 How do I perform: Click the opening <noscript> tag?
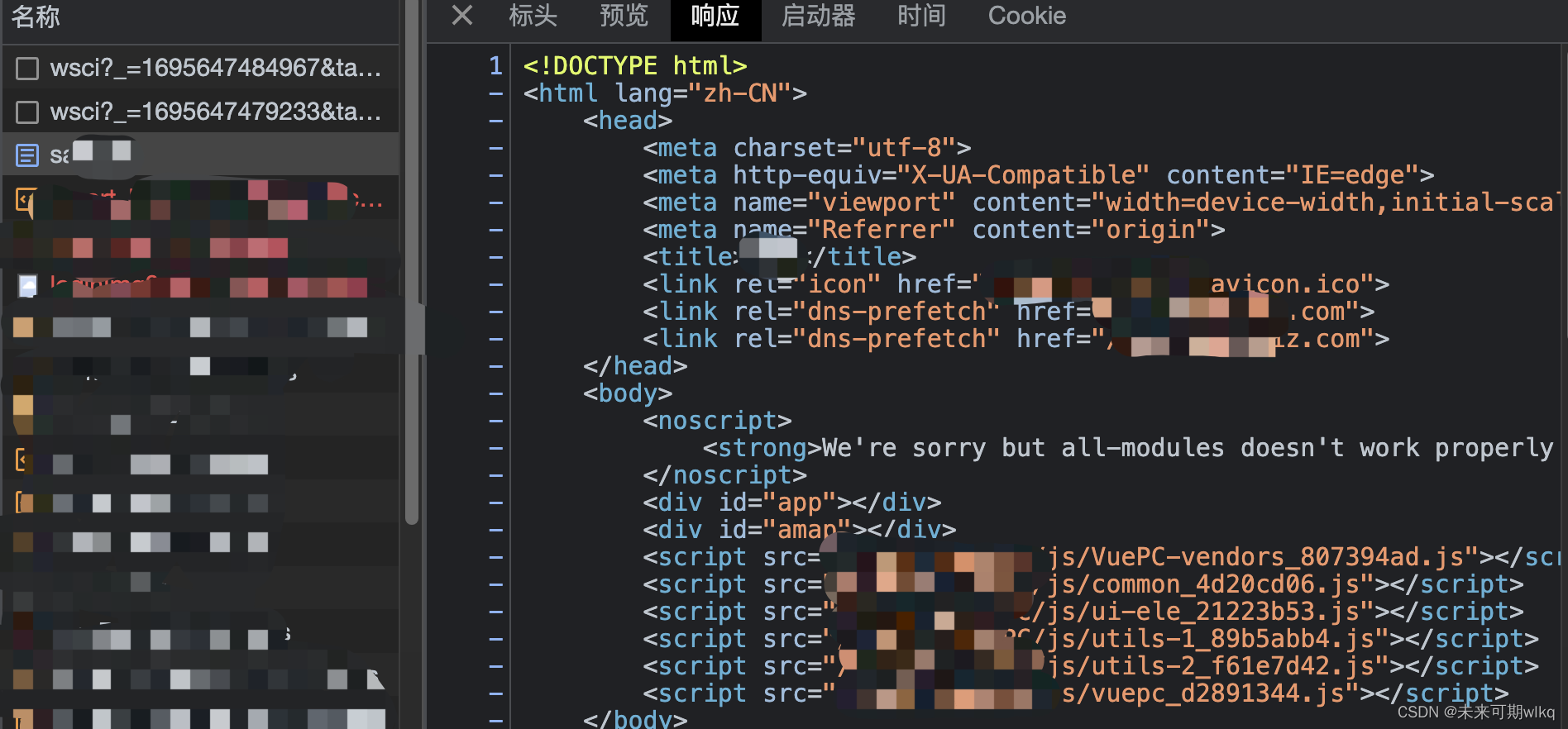click(x=717, y=420)
